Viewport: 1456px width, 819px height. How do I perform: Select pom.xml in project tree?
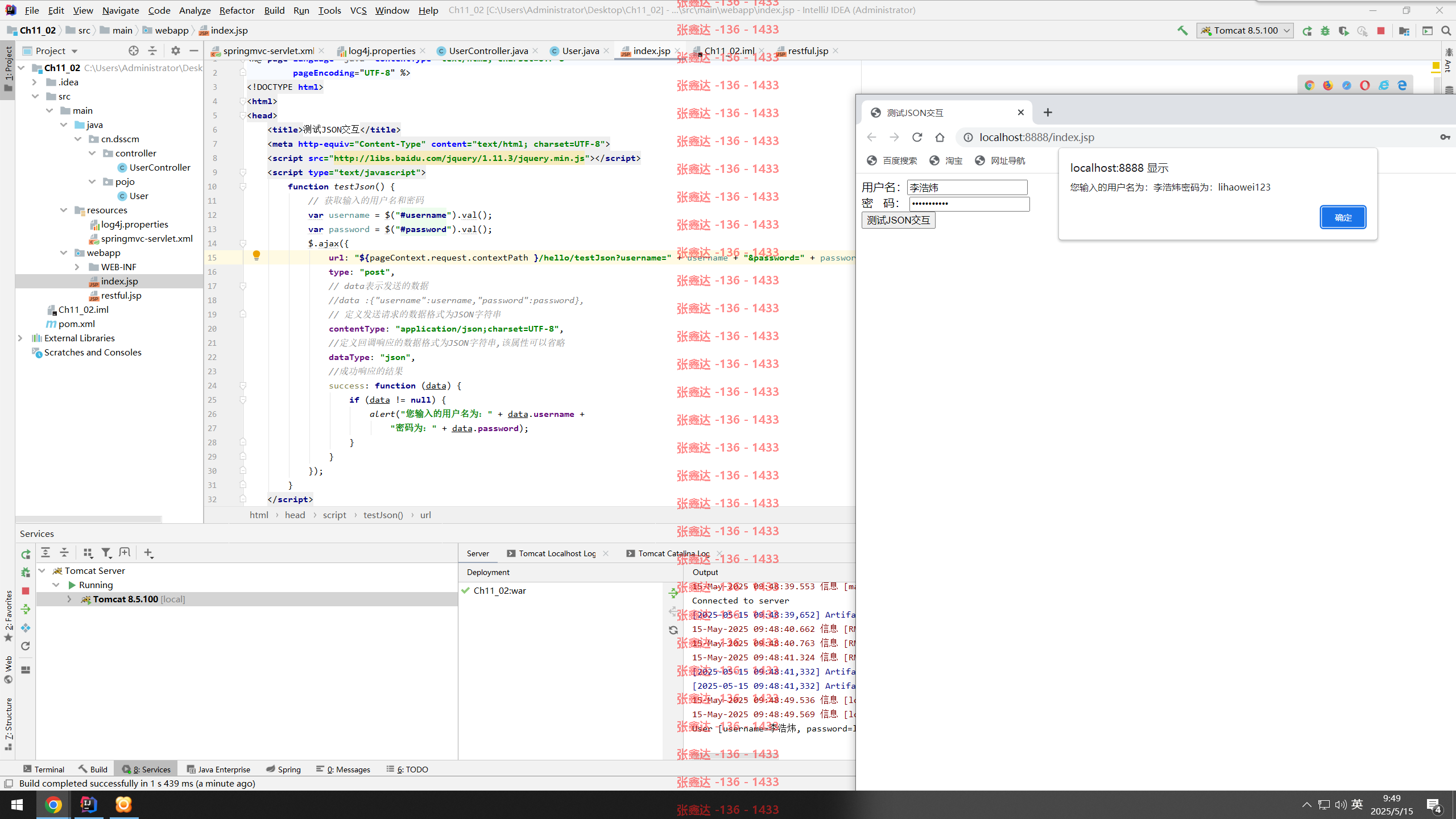pos(76,324)
